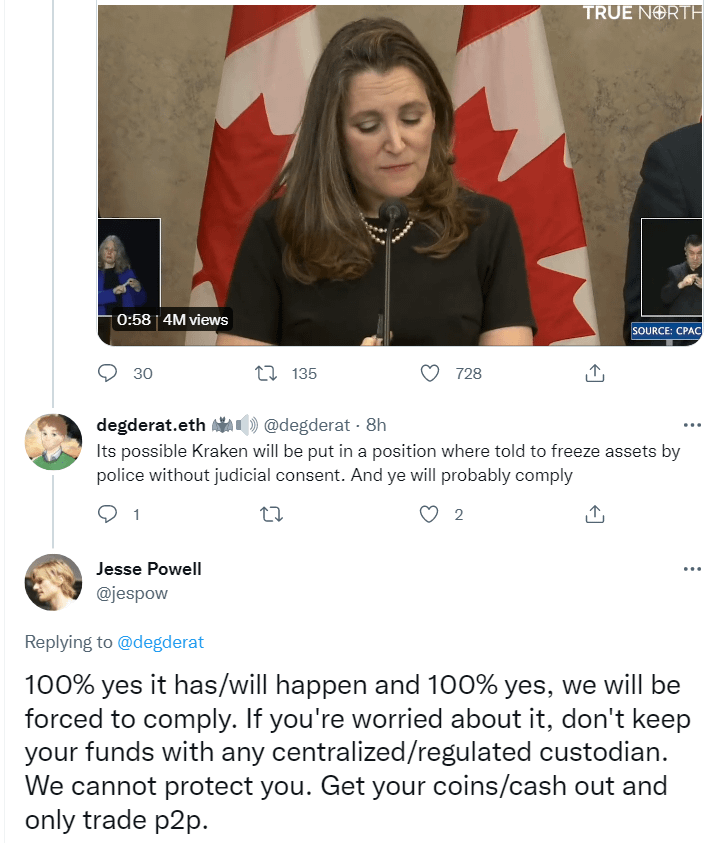
Task: Retweet the video tweet with 135 retweets
Action: click(266, 373)
